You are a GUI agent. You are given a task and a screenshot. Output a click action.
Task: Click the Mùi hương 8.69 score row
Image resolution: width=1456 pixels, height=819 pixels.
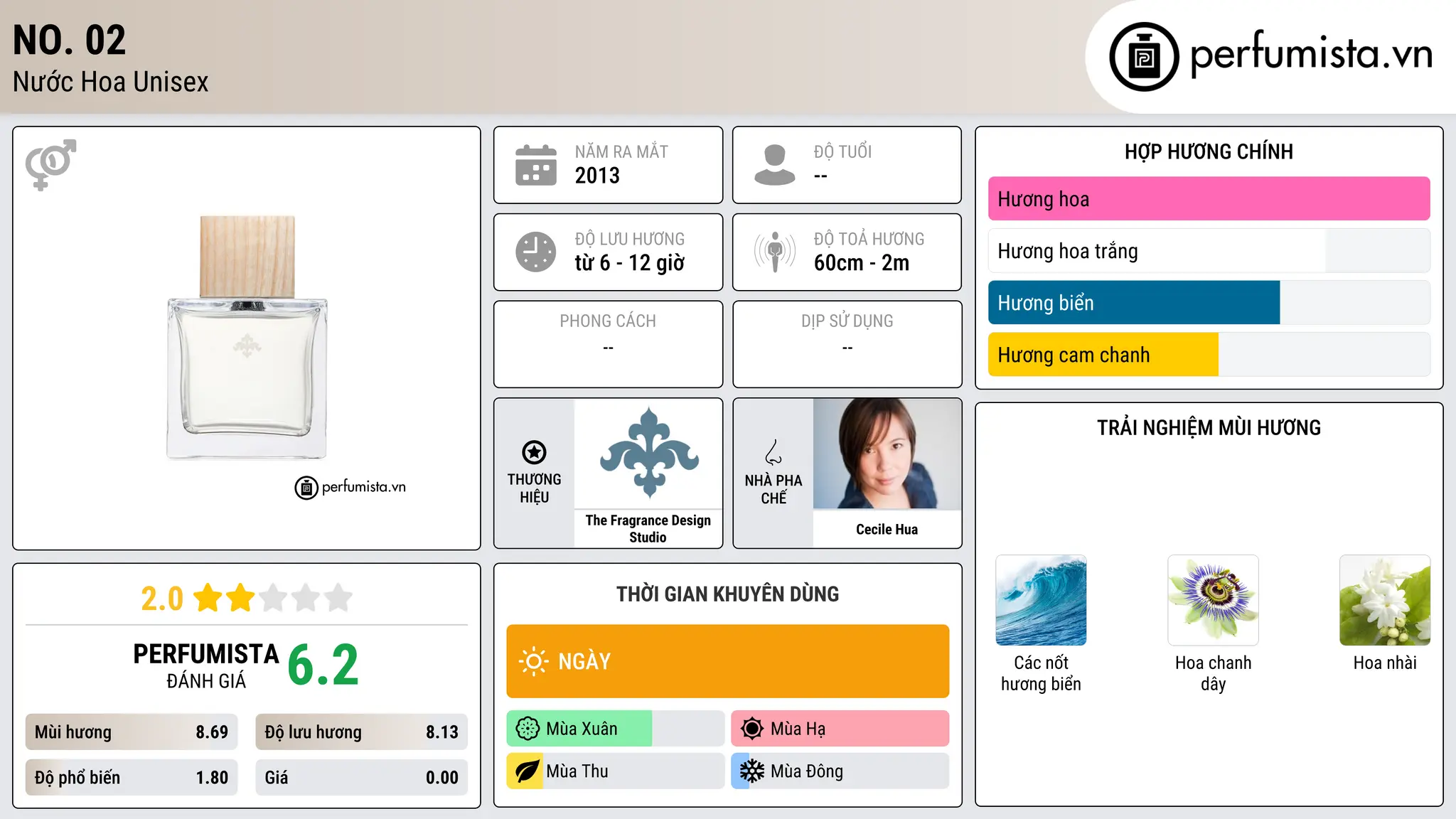click(132, 732)
